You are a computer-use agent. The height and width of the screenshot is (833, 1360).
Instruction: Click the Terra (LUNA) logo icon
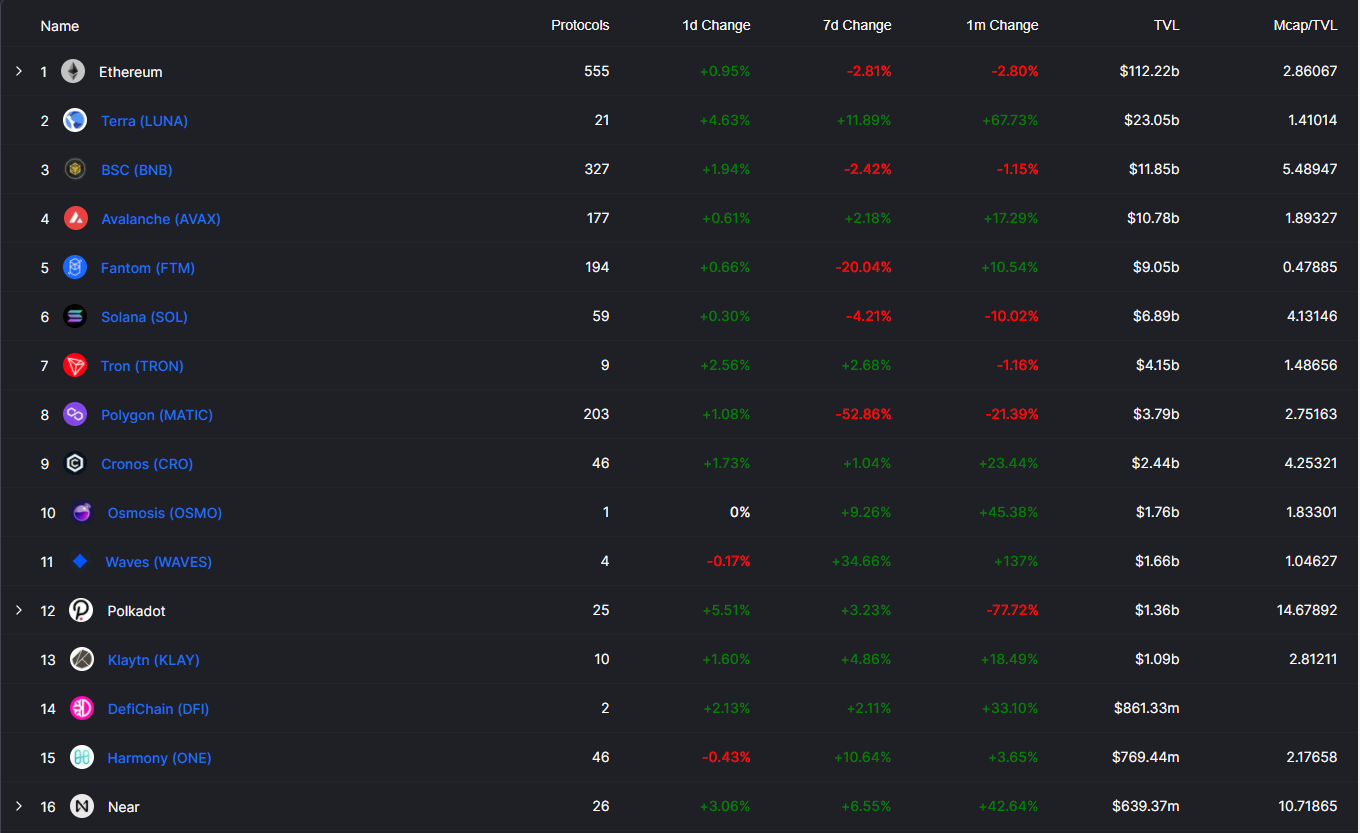point(75,120)
